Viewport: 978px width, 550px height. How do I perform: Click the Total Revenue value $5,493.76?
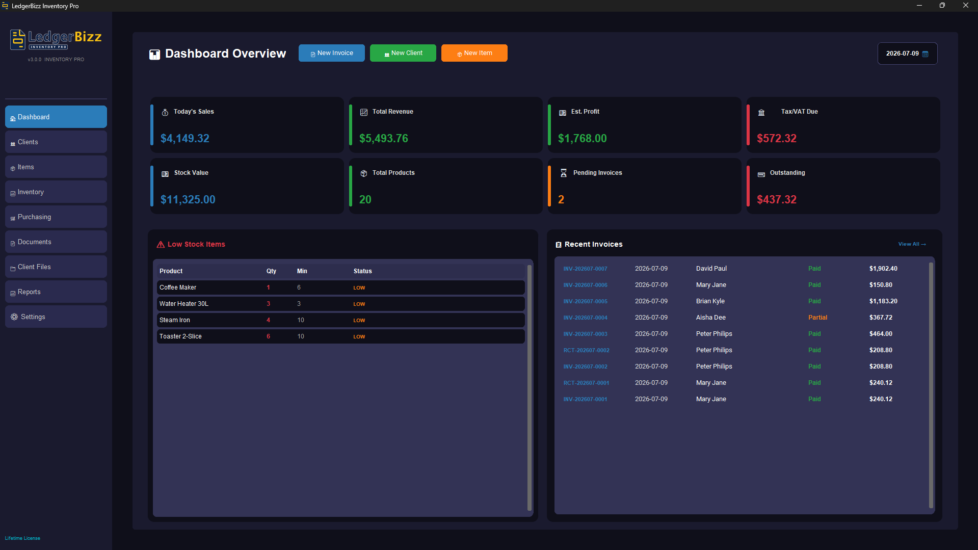[x=384, y=138]
